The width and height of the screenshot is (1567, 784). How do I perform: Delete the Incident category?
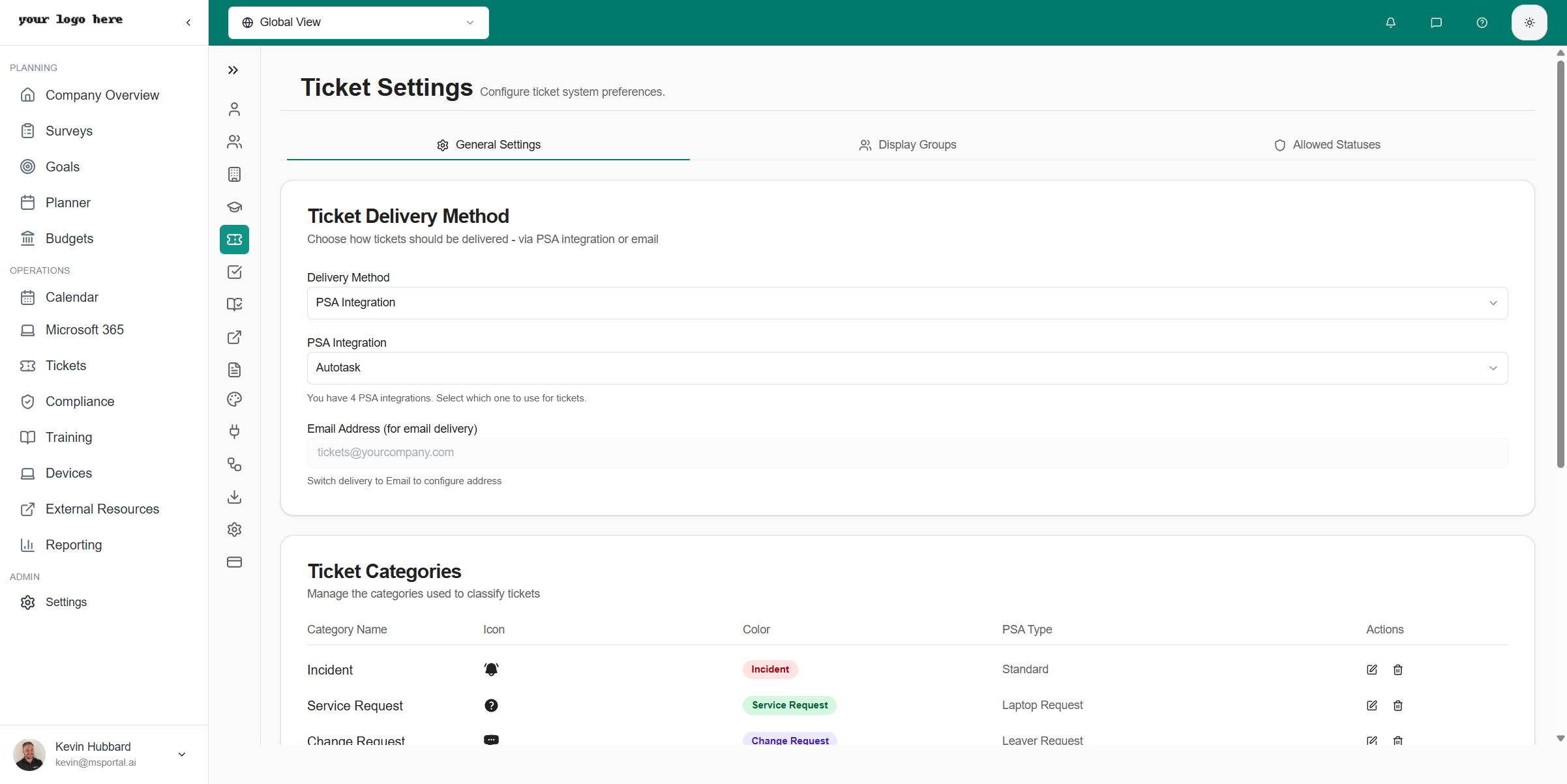(x=1397, y=669)
